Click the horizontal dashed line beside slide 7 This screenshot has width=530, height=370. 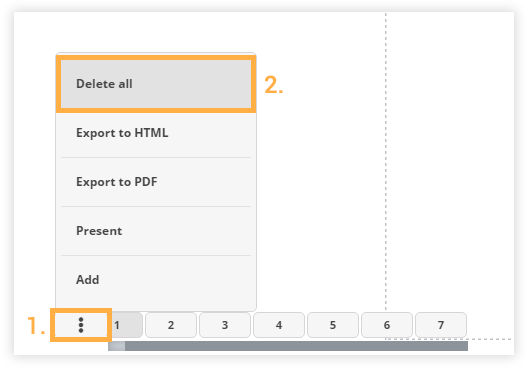click(x=490, y=339)
